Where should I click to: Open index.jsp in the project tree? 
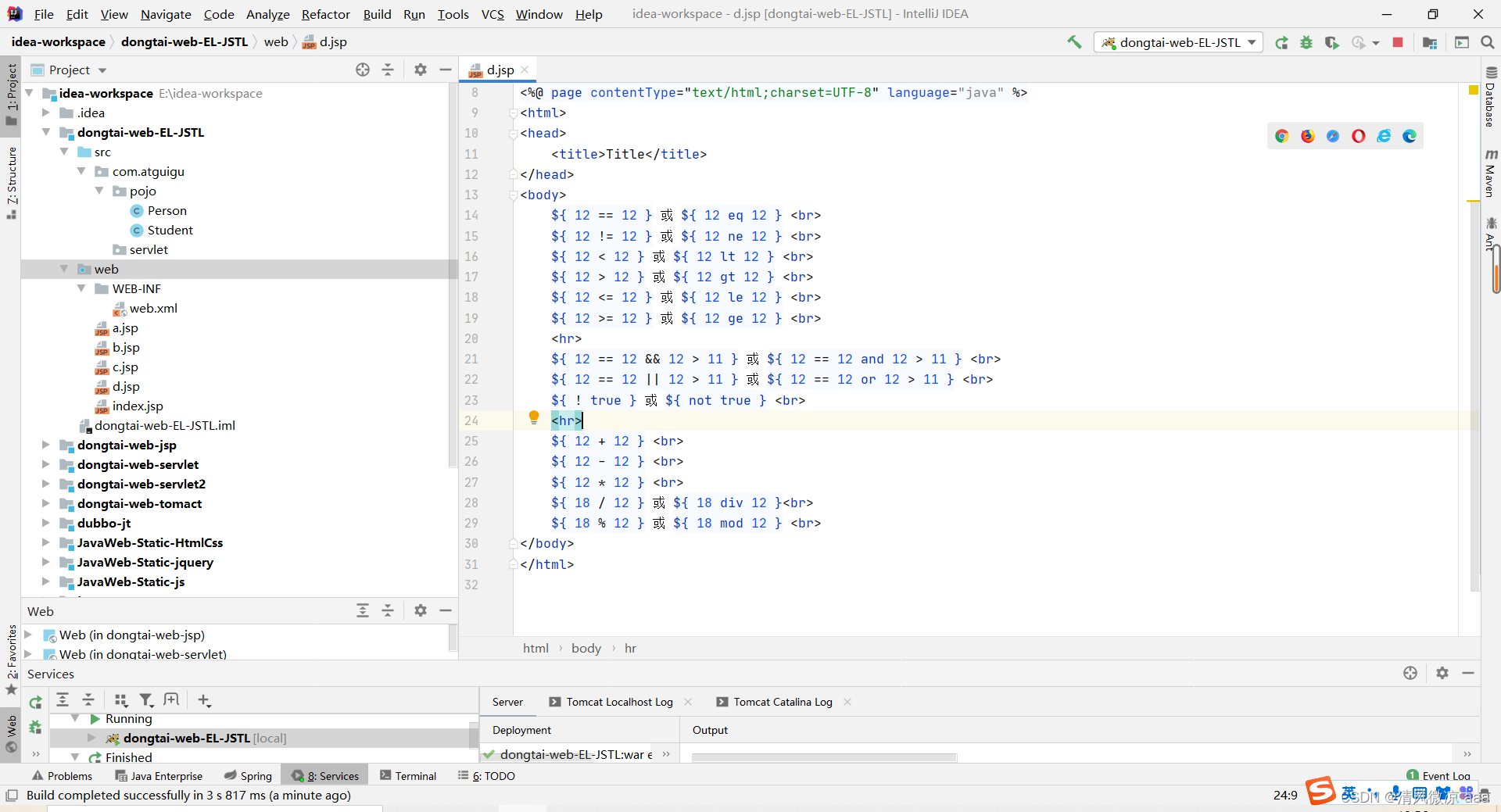tap(138, 406)
